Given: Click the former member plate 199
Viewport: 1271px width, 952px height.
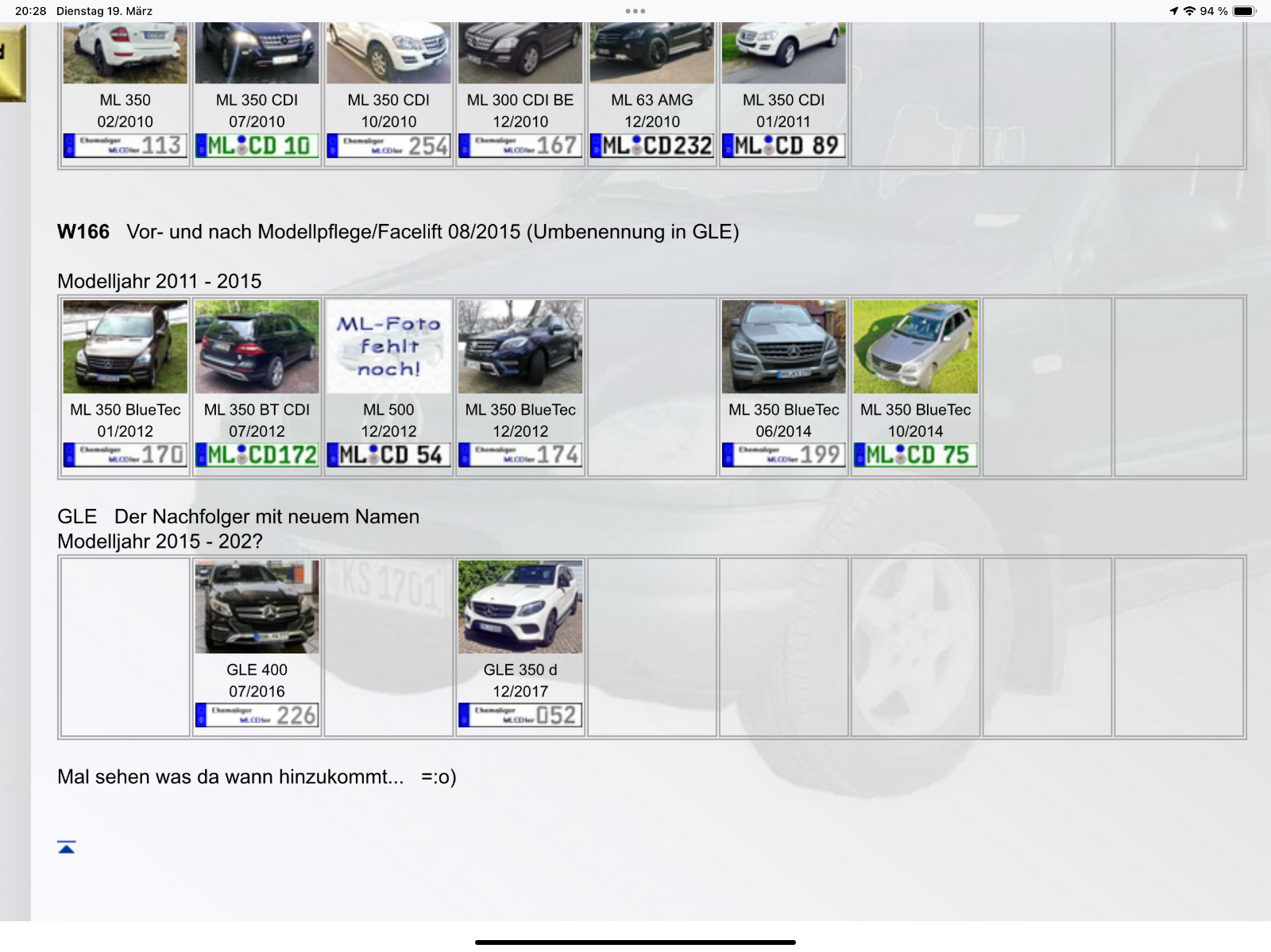Looking at the screenshot, I should (x=783, y=455).
